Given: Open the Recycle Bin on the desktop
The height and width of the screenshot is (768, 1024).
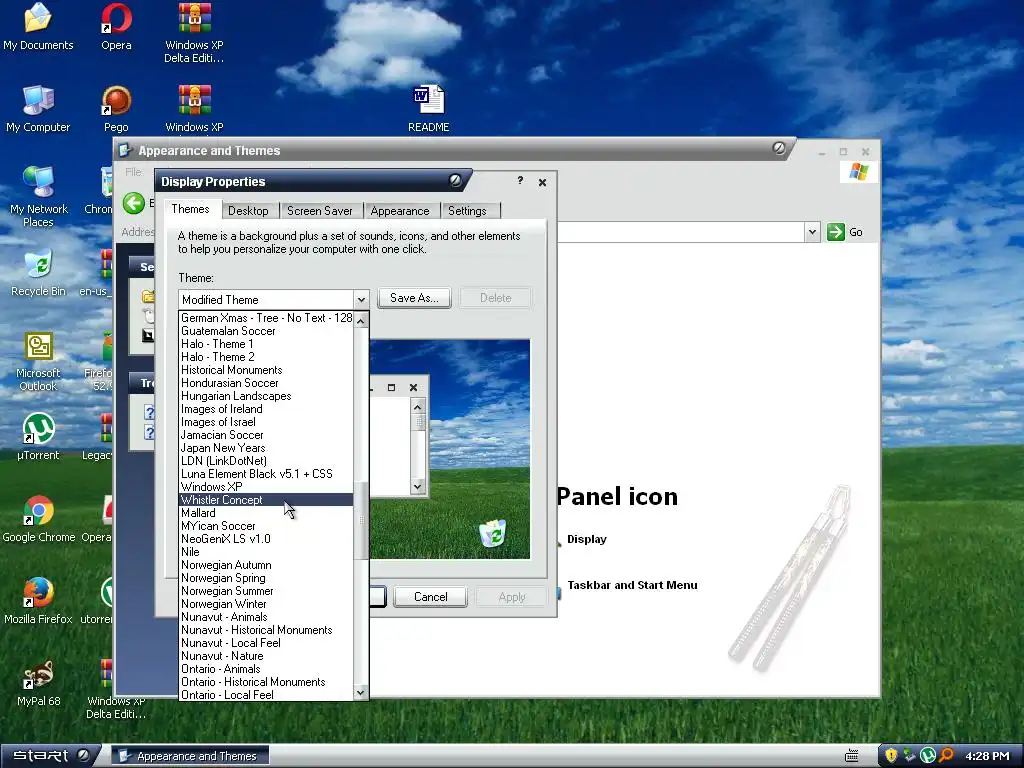Looking at the screenshot, I should pos(38,272).
